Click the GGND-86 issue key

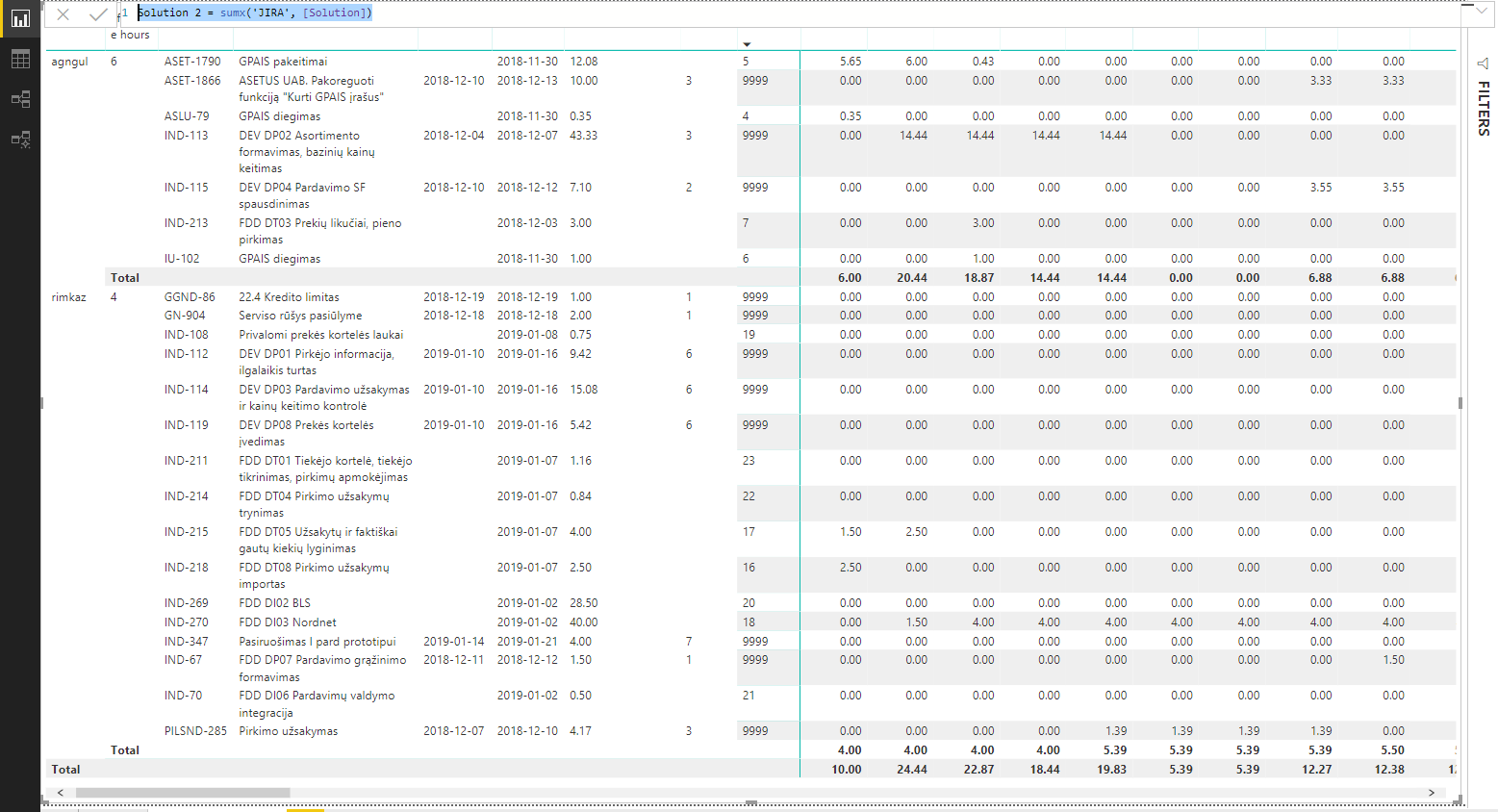(x=190, y=297)
